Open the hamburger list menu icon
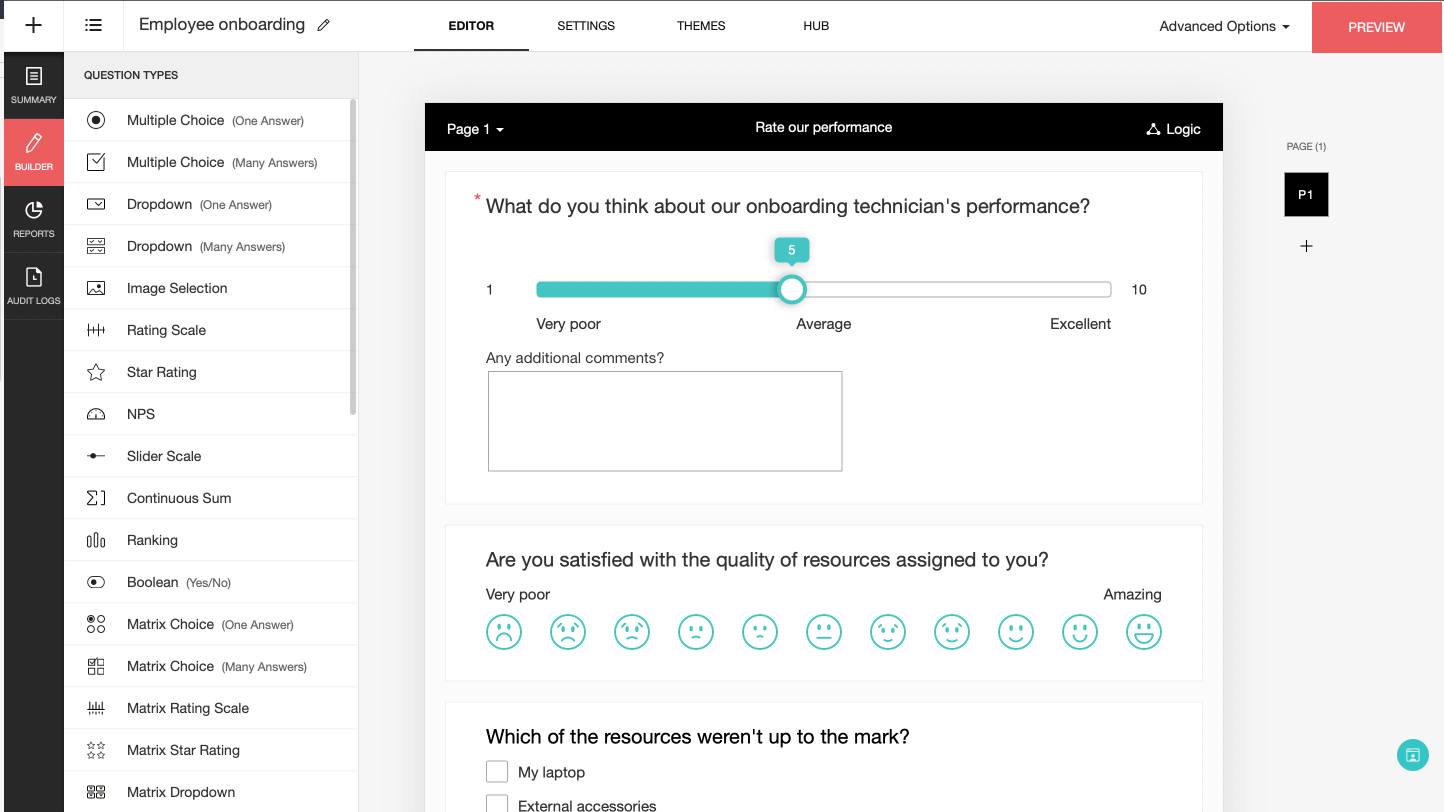Image resolution: width=1444 pixels, height=812 pixels. tap(93, 26)
